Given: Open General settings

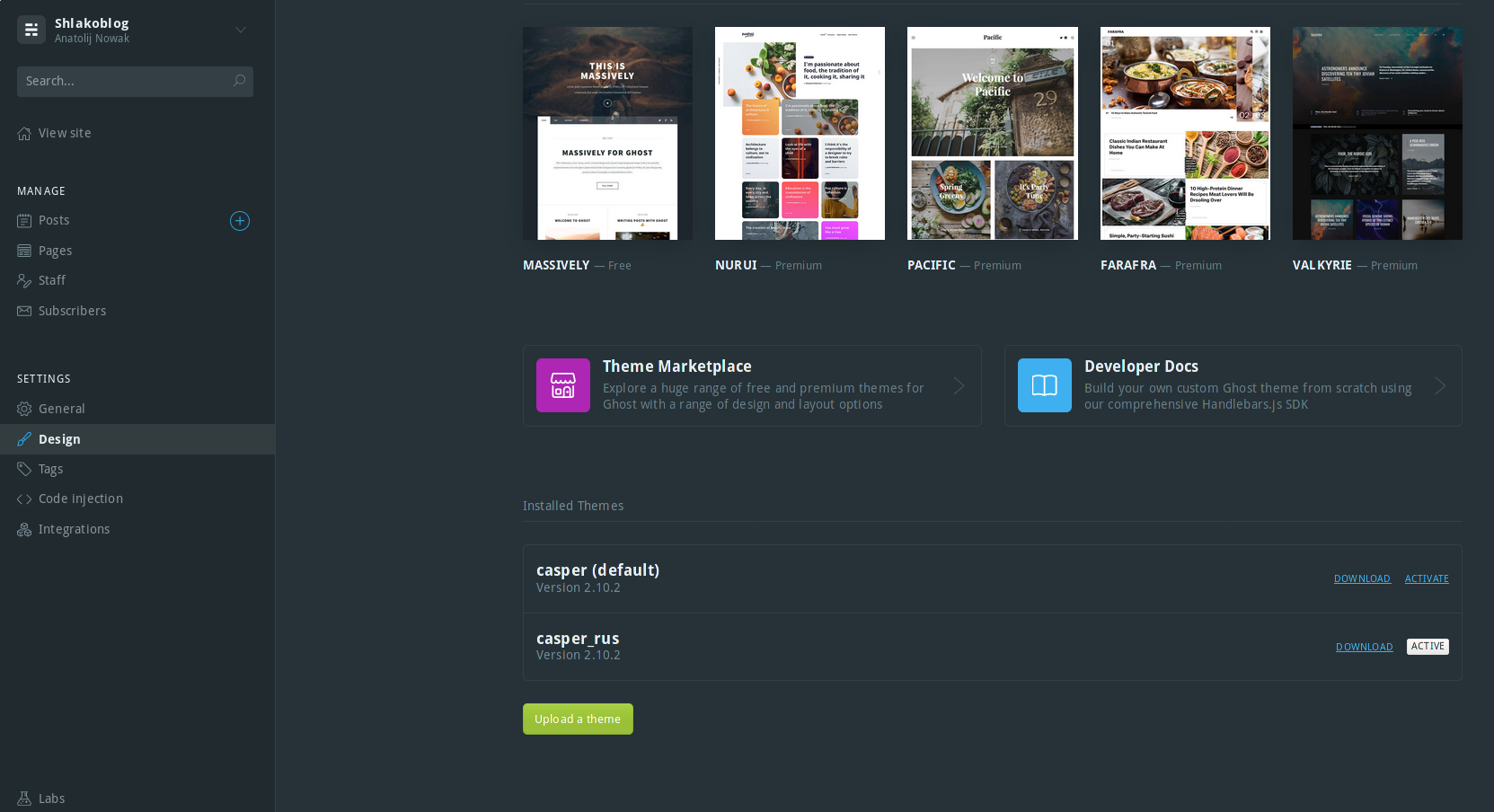Looking at the screenshot, I should (62, 409).
